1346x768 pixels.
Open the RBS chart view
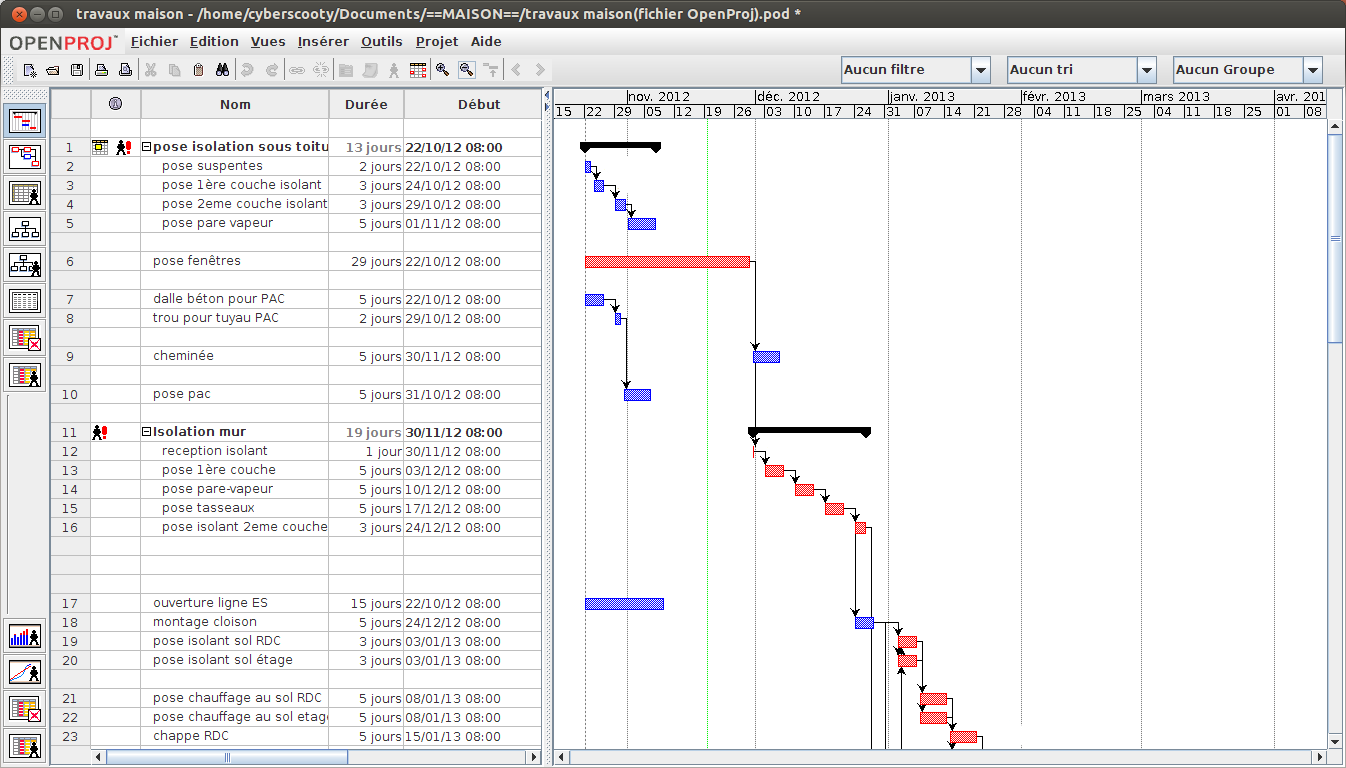(25, 265)
